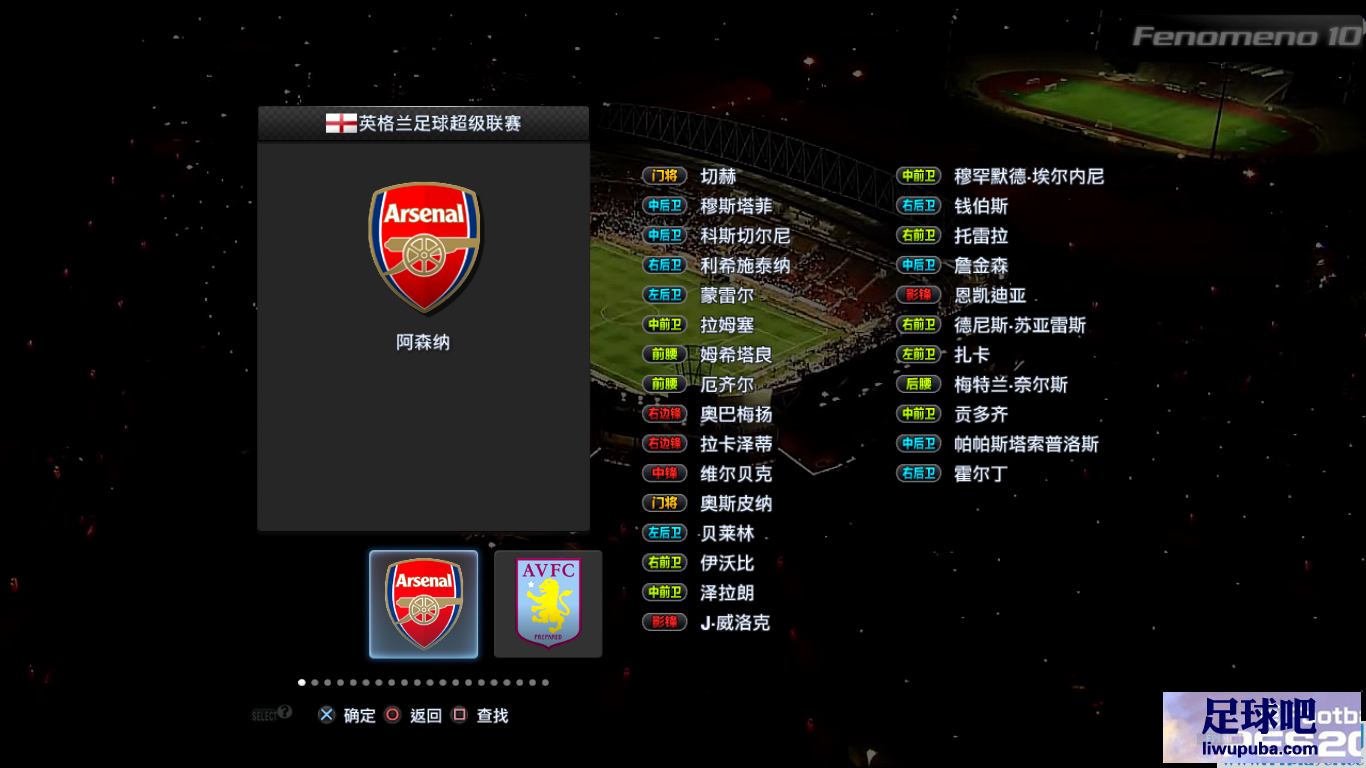Select player 穆罕默德·埃尔内尼 in the list
The height and width of the screenshot is (768, 1366).
(1029, 176)
